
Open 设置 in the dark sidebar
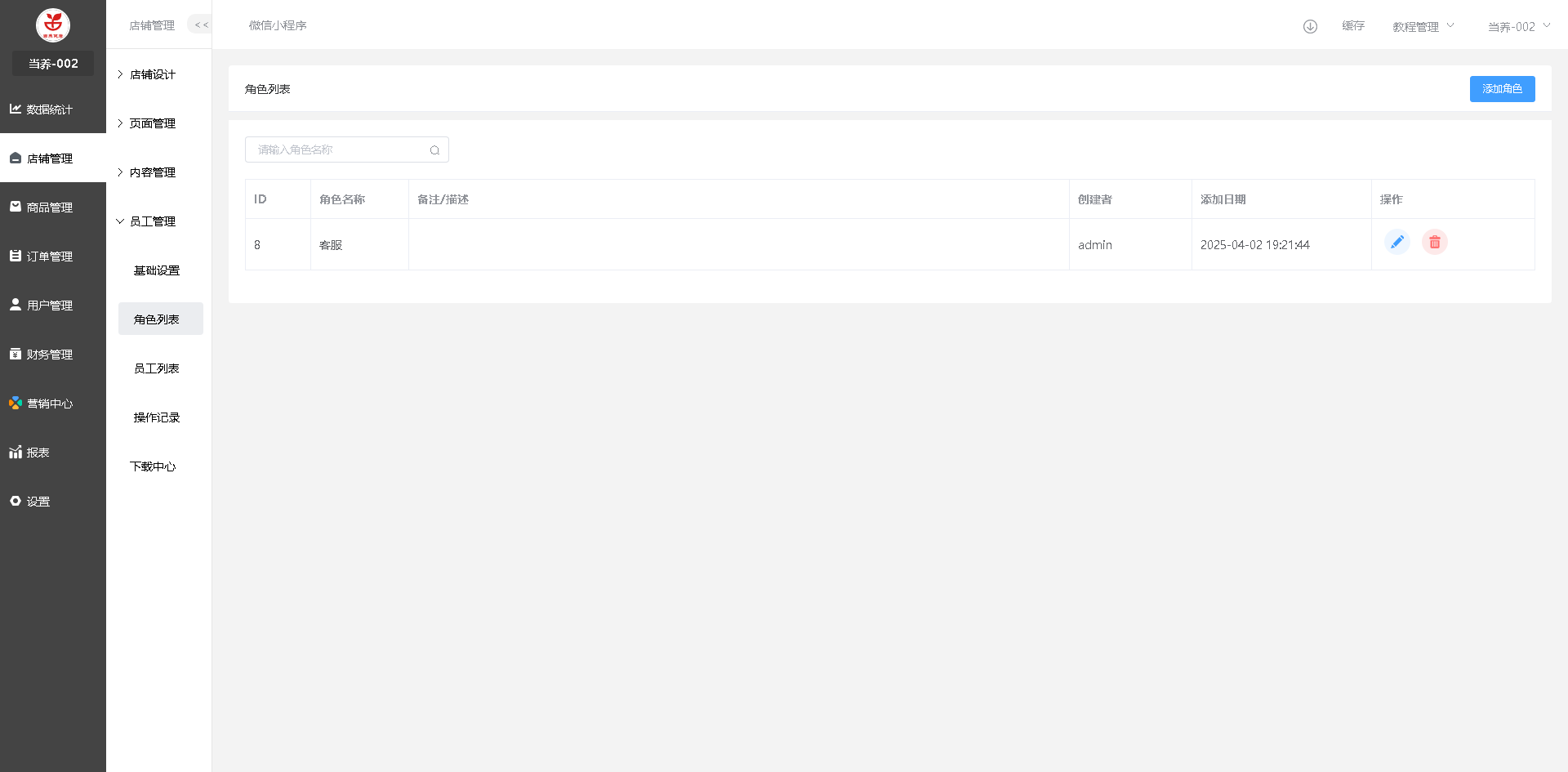click(x=38, y=502)
